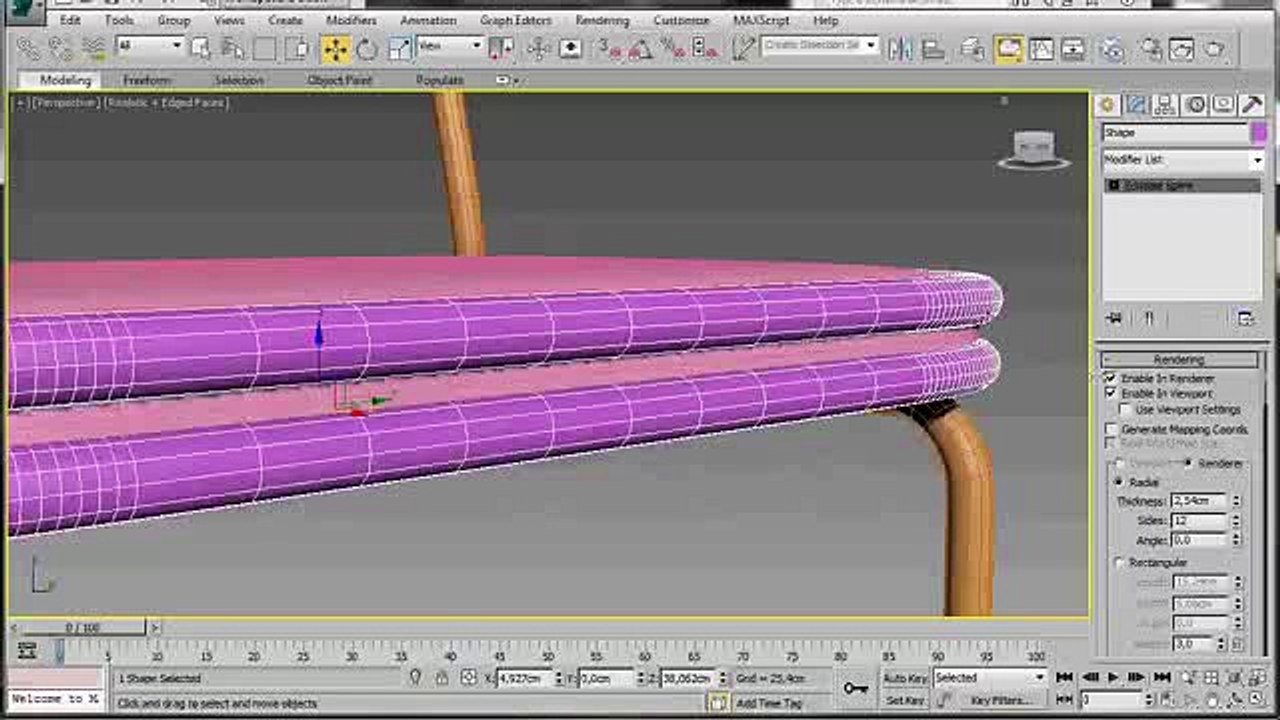Image resolution: width=1280 pixels, height=720 pixels.
Task: Toggle the Selection Lock padlock icon
Action: coord(442,678)
